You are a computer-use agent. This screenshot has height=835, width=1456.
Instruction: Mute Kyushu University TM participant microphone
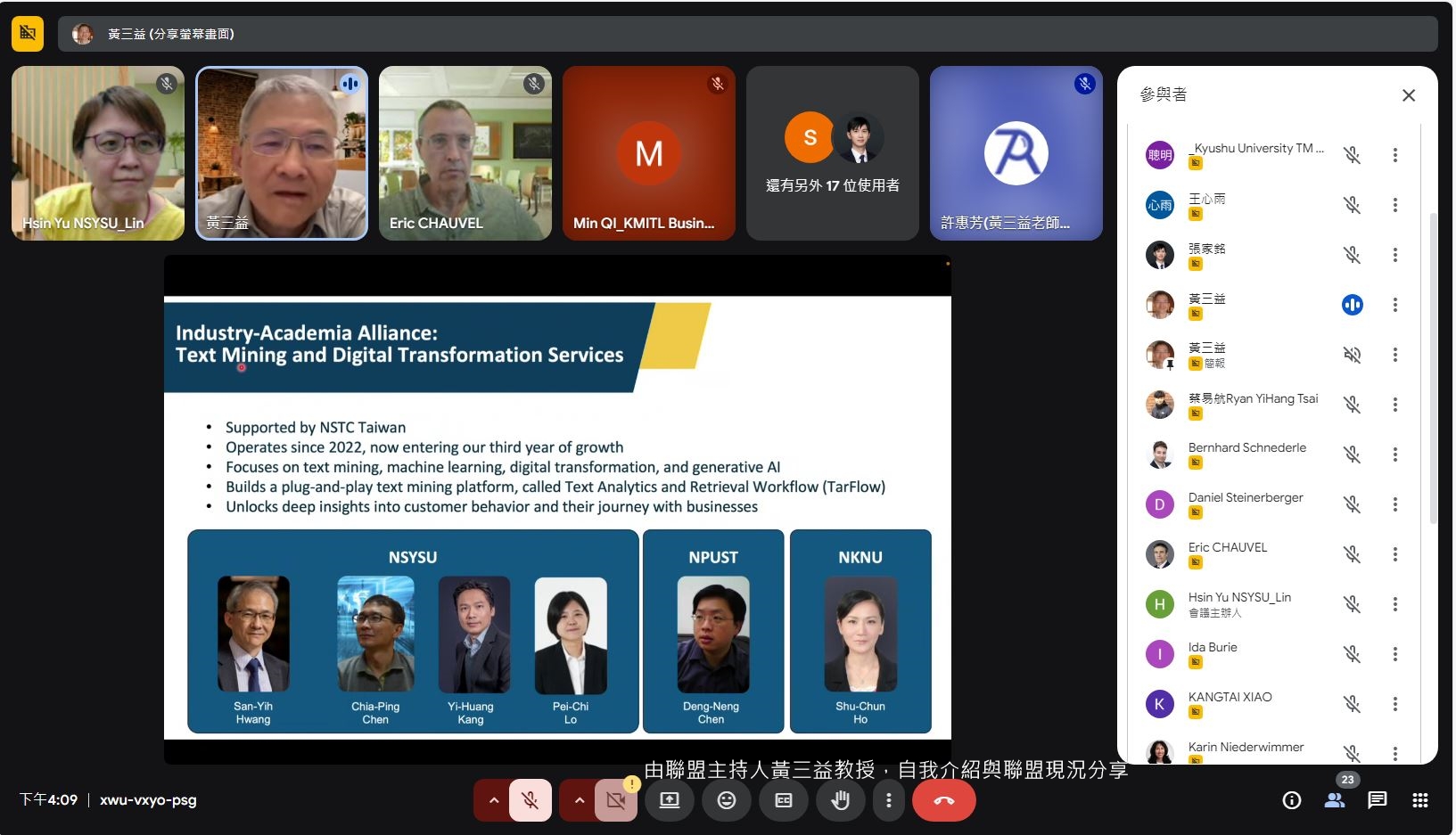pyautogui.click(x=1353, y=155)
